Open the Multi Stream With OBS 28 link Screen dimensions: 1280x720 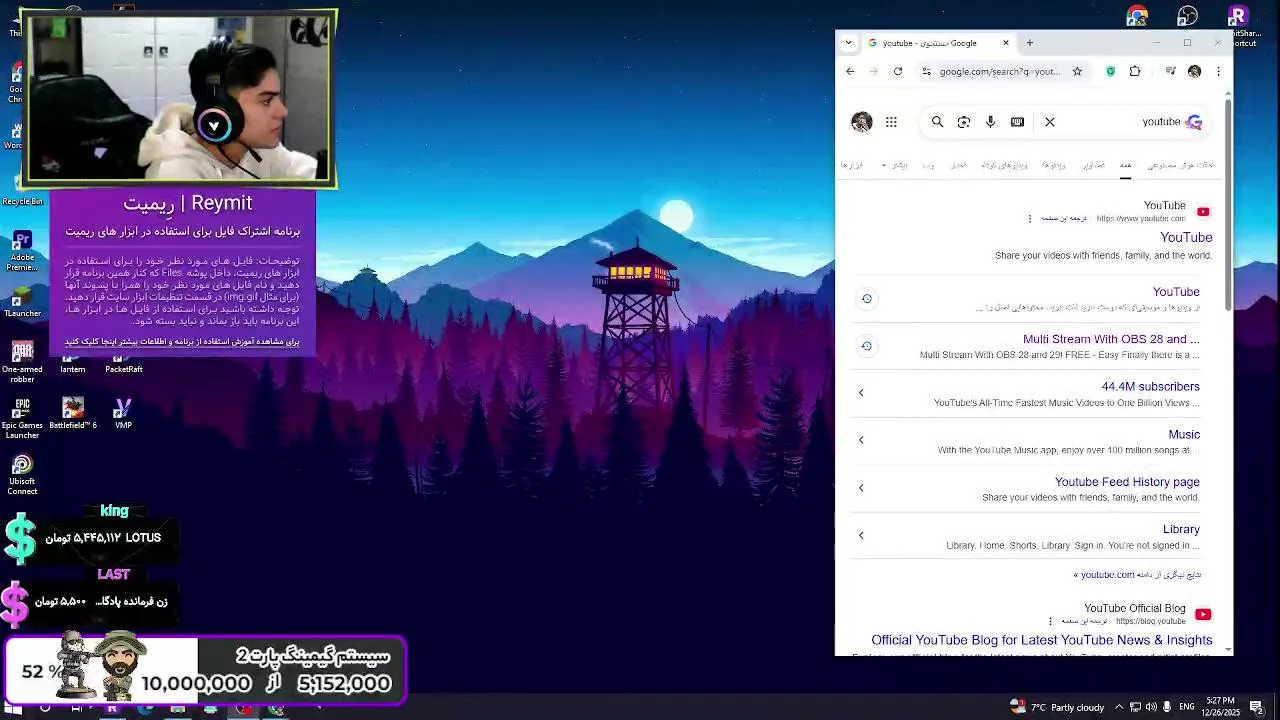1111,339
